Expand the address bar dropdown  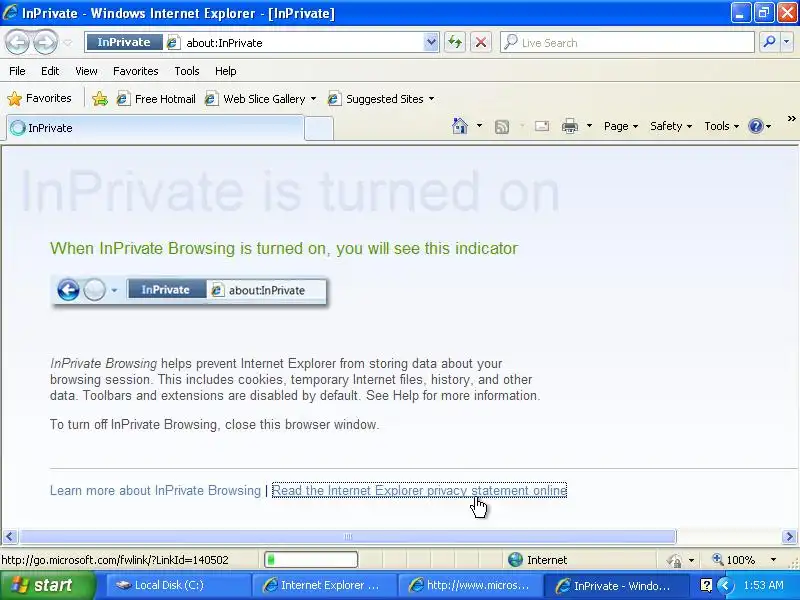(431, 42)
